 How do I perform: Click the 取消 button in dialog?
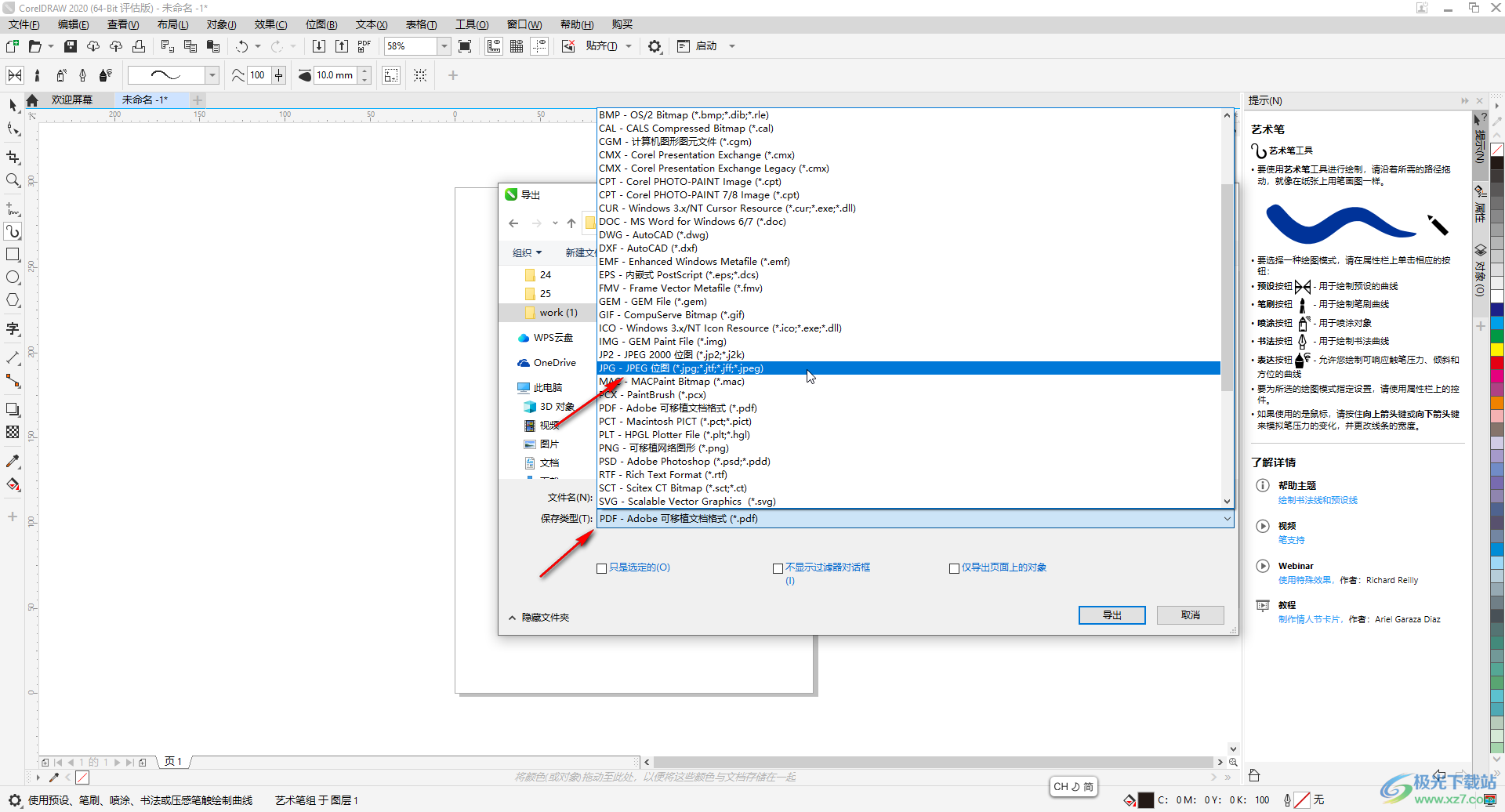coord(1191,615)
